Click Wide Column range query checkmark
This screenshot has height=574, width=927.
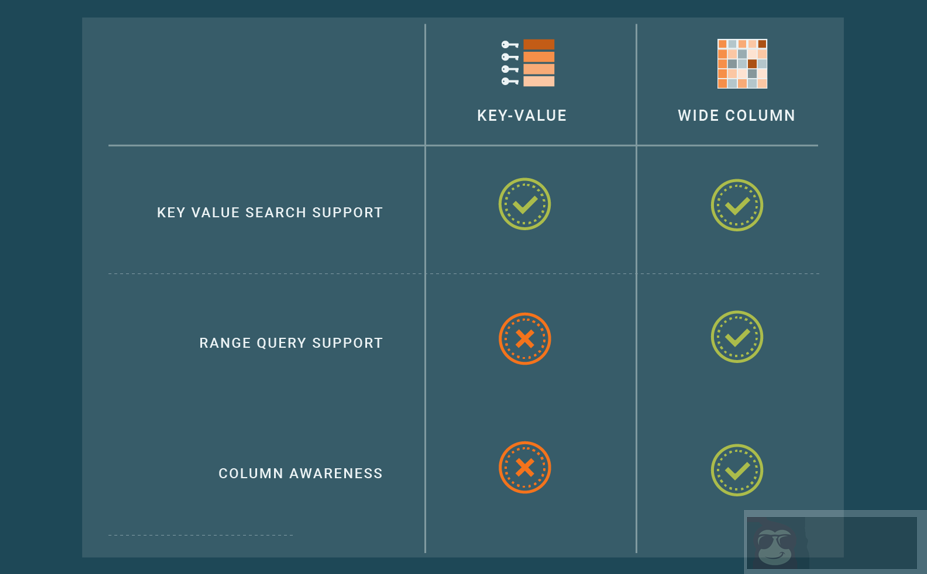[737, 337]
